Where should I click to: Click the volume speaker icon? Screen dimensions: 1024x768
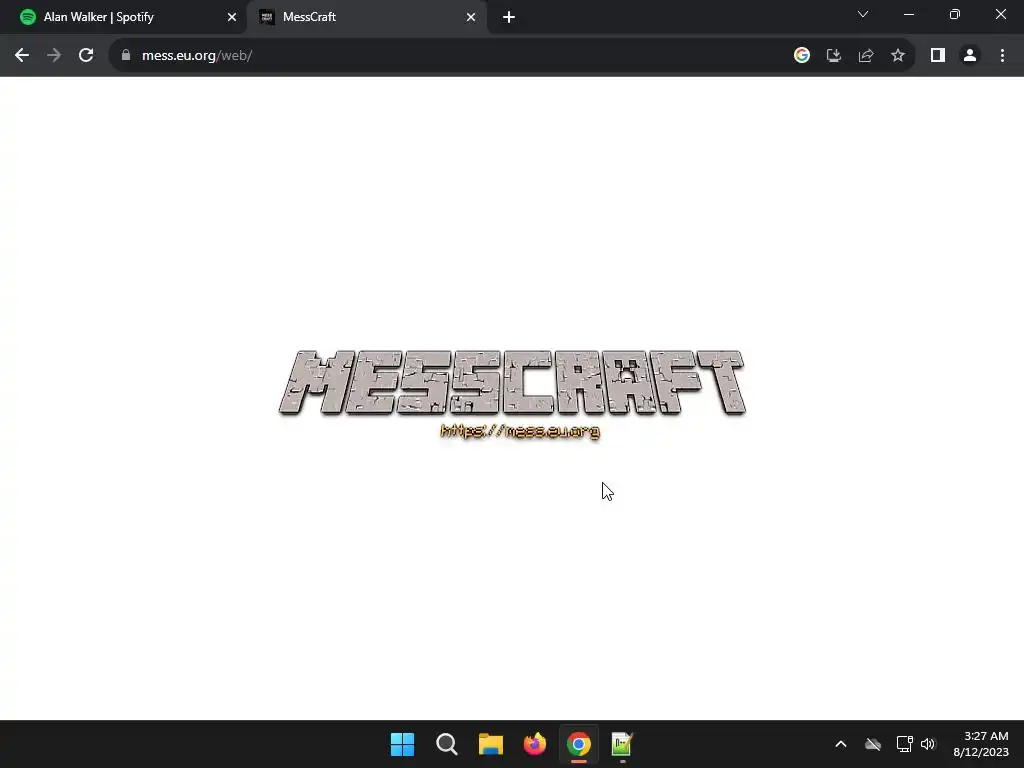point(928,744)
